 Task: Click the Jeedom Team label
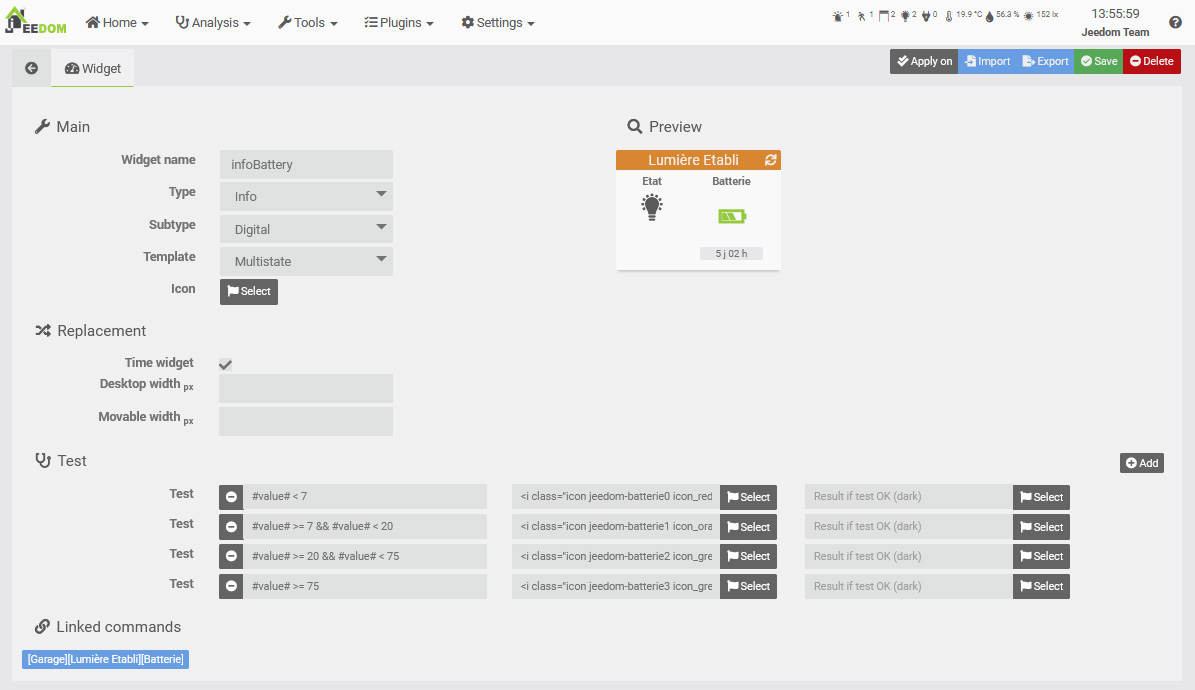point(1115,32)
